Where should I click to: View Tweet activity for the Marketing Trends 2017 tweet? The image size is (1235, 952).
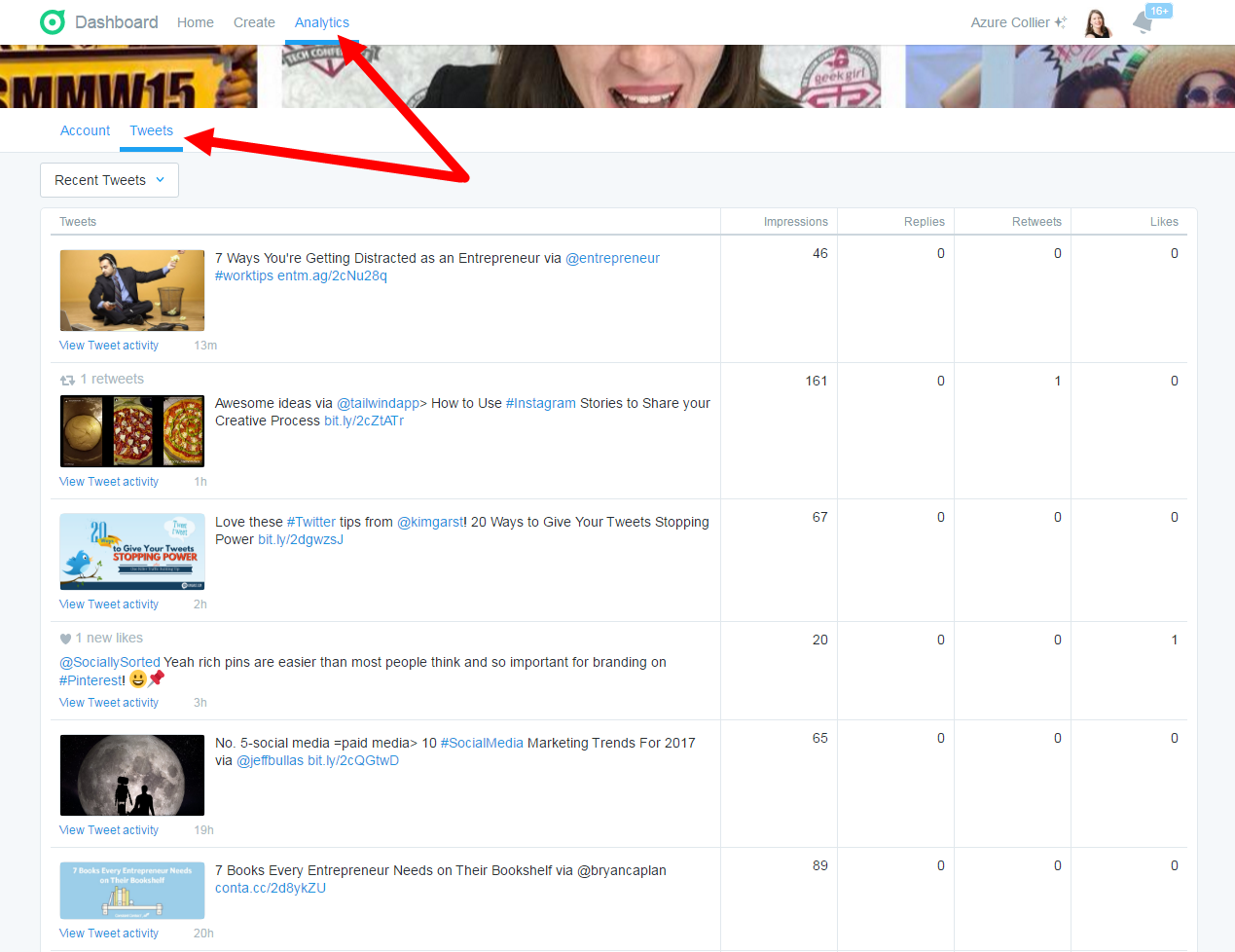(109, 830)
